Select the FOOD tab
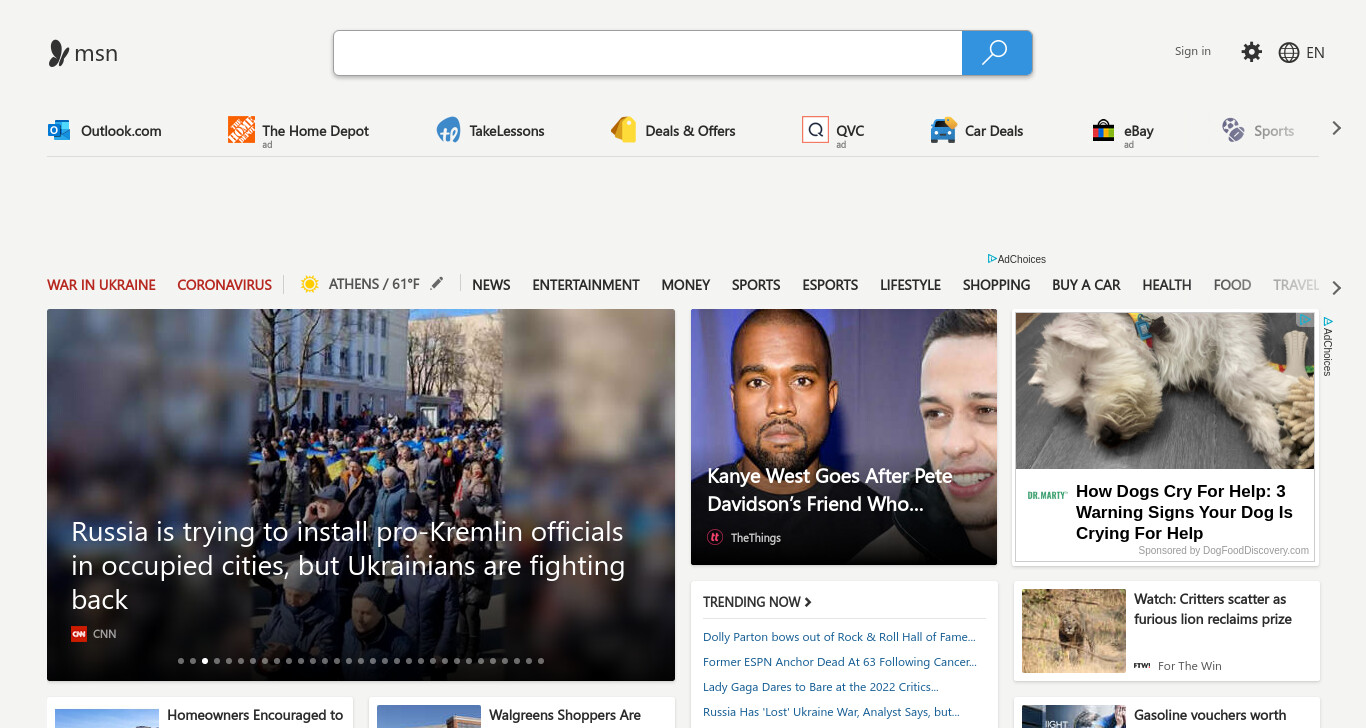Viewport: 1366px width, 728px height. coord(1232,285)
